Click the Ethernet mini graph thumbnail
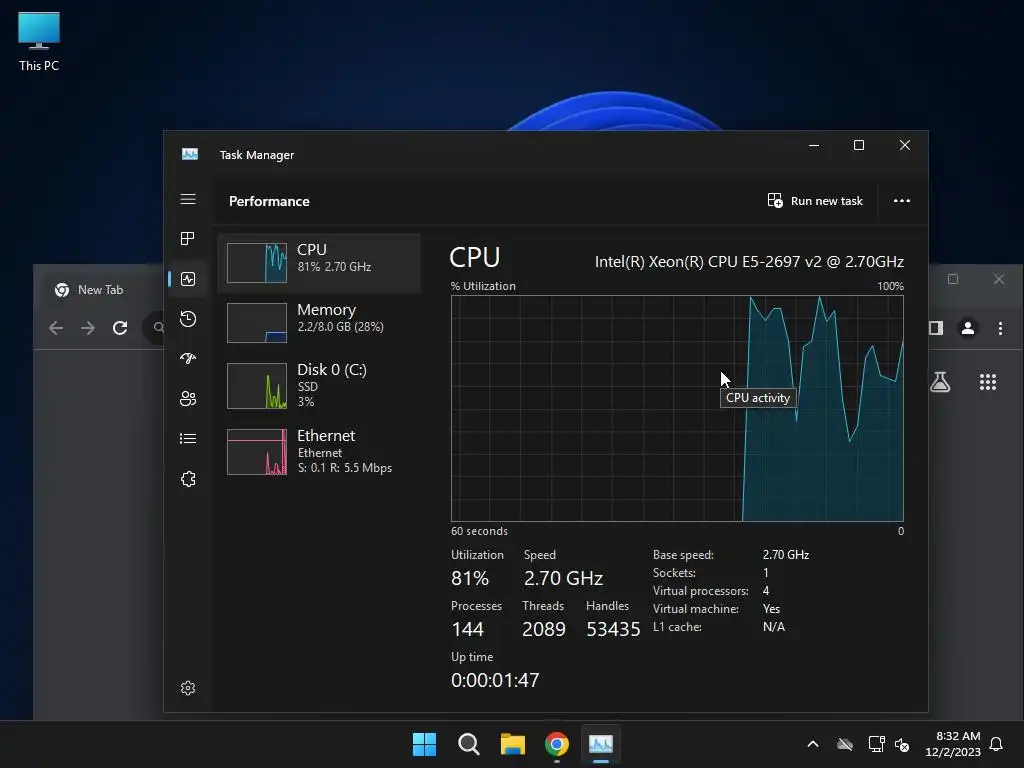Screen dimensions: 1024x768 (257, 452)
